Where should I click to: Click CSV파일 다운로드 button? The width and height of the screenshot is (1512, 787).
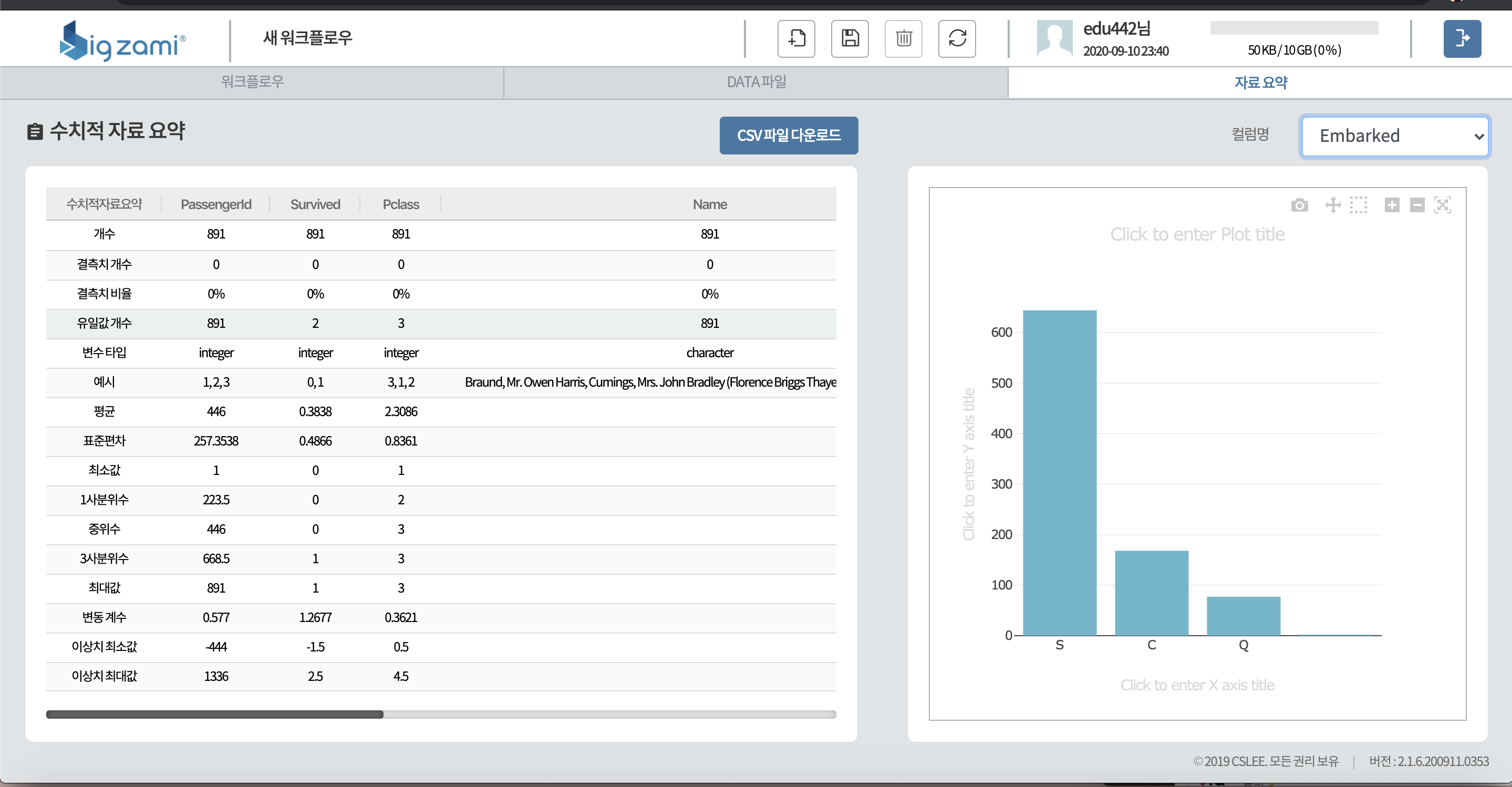tap(788, 136)
